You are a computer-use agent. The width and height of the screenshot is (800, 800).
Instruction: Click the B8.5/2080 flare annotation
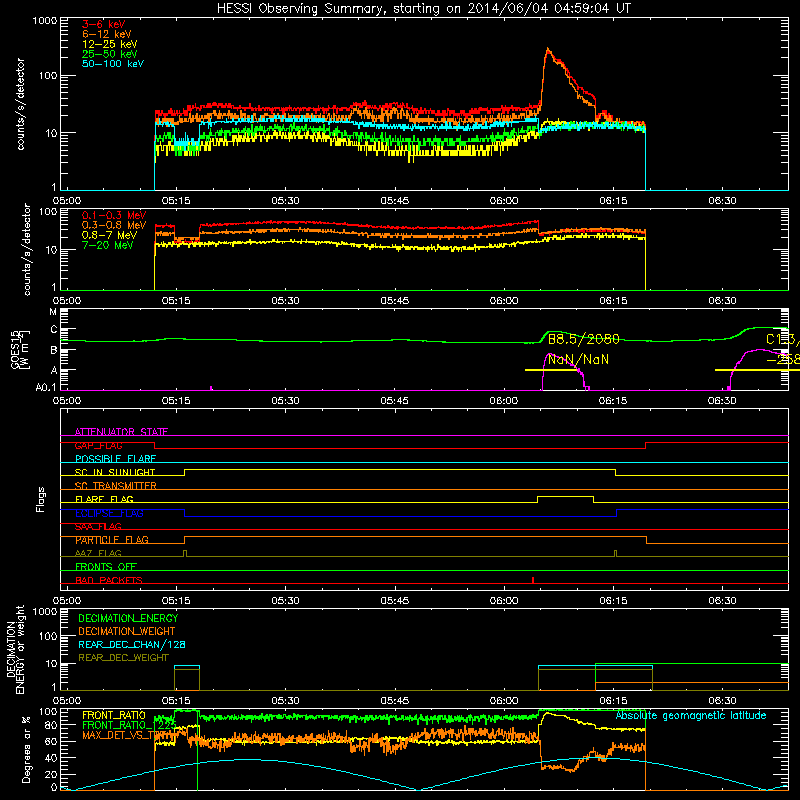point(584,339)
